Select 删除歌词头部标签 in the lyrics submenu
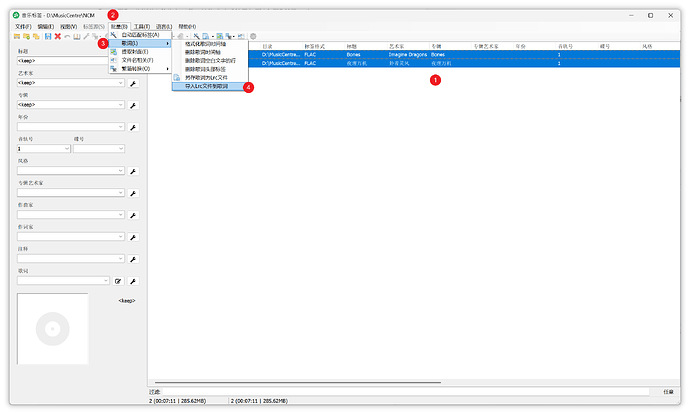 coord(209,69)
